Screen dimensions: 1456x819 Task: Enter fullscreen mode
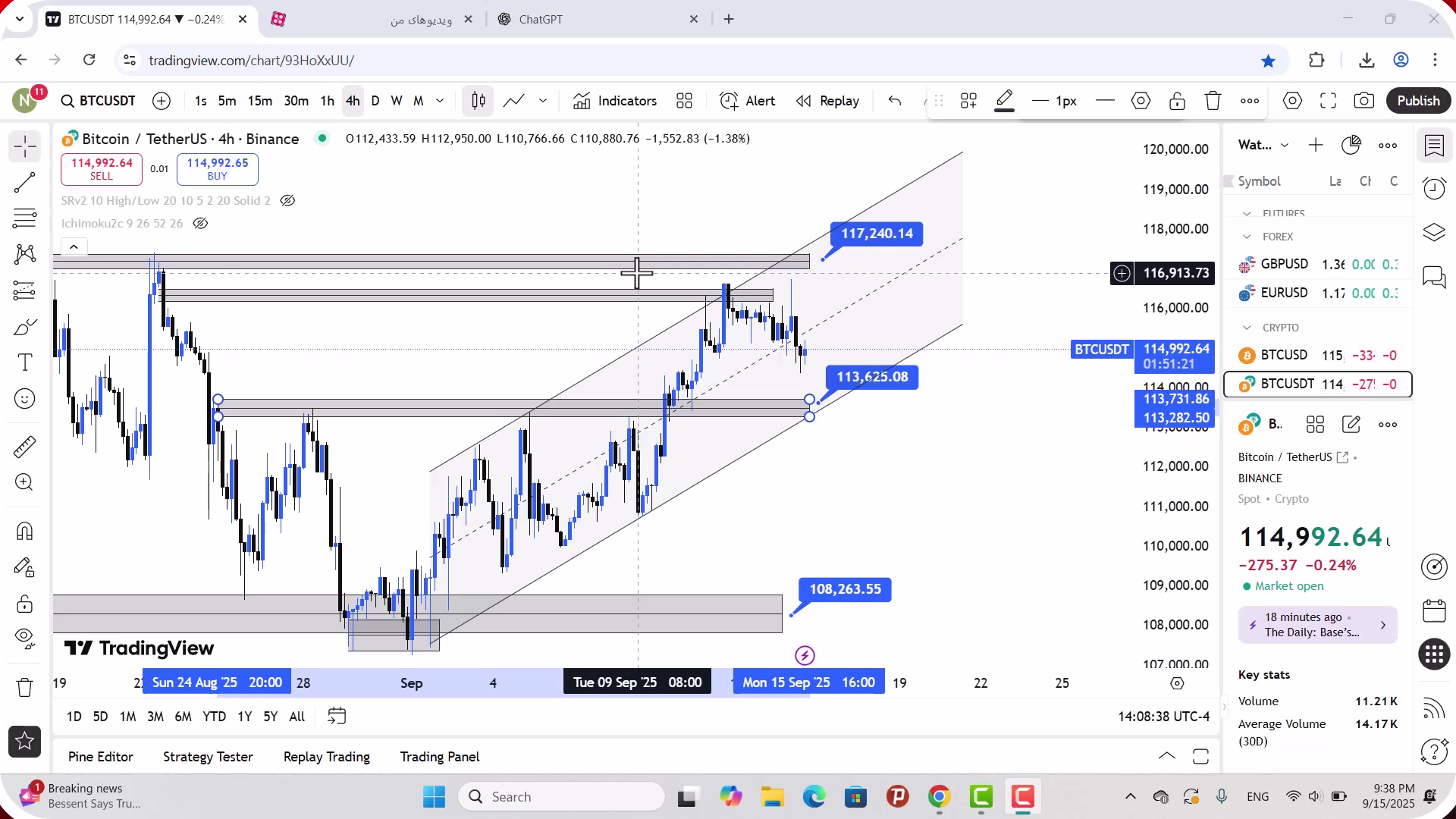coord(1329,101)
